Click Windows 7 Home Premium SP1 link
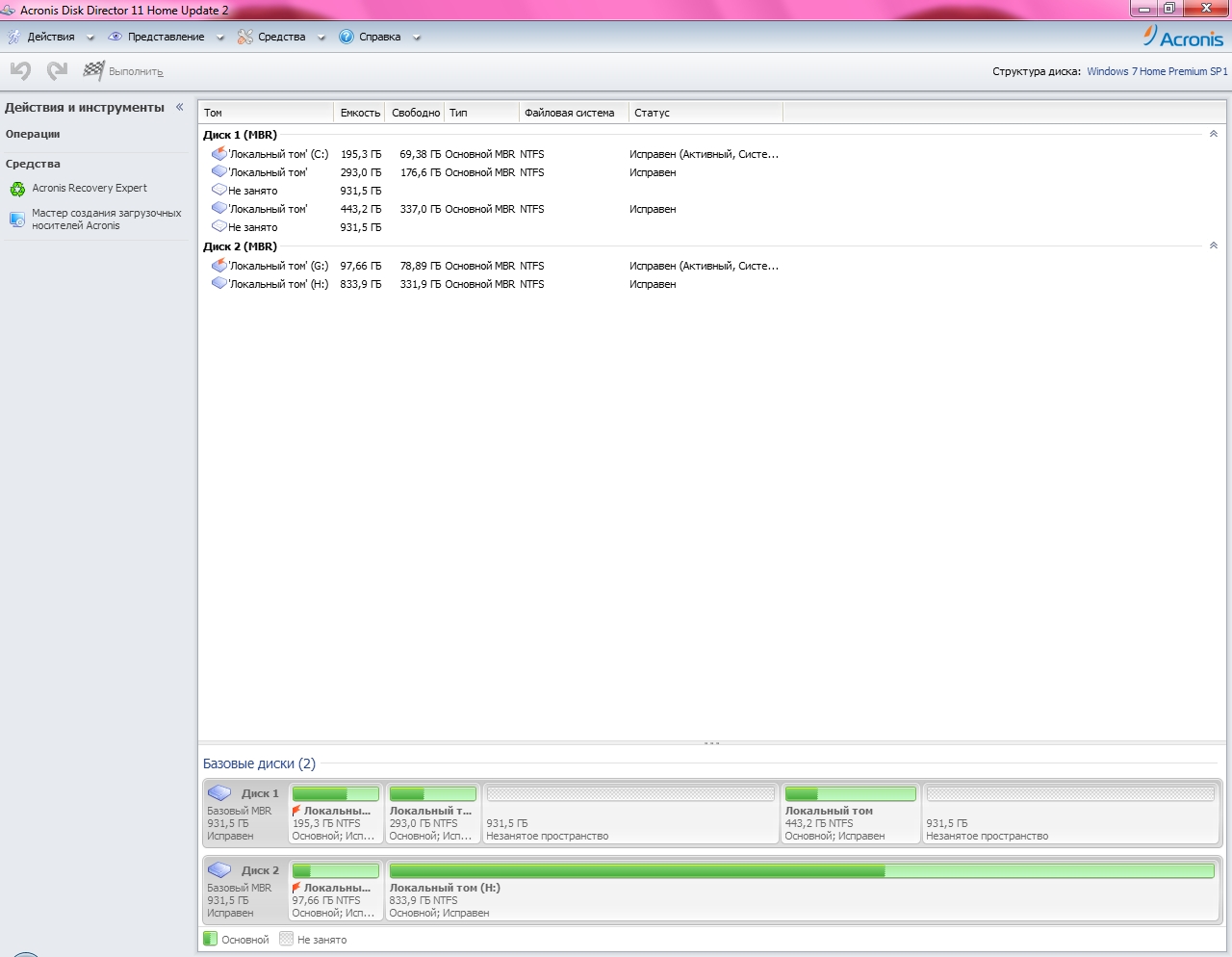The width and height of the screenshot is (1232, 957). coord(1157,71)
